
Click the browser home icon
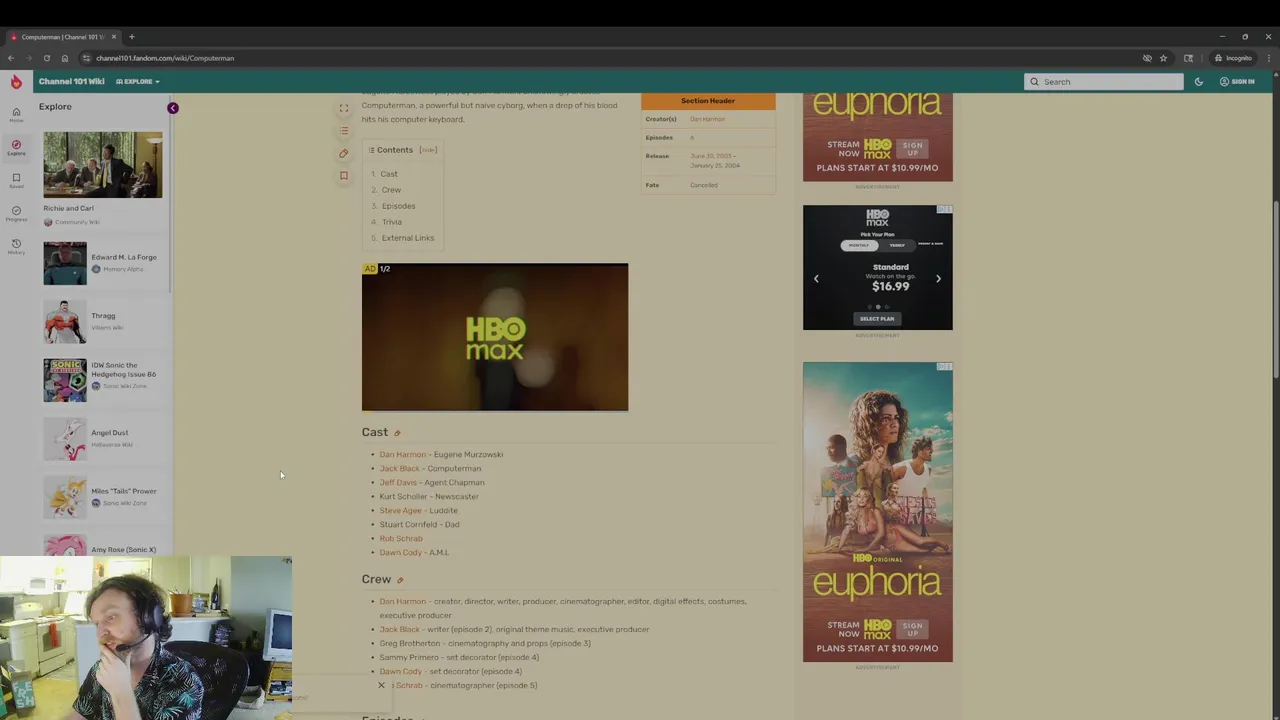(x=65, y=58)
